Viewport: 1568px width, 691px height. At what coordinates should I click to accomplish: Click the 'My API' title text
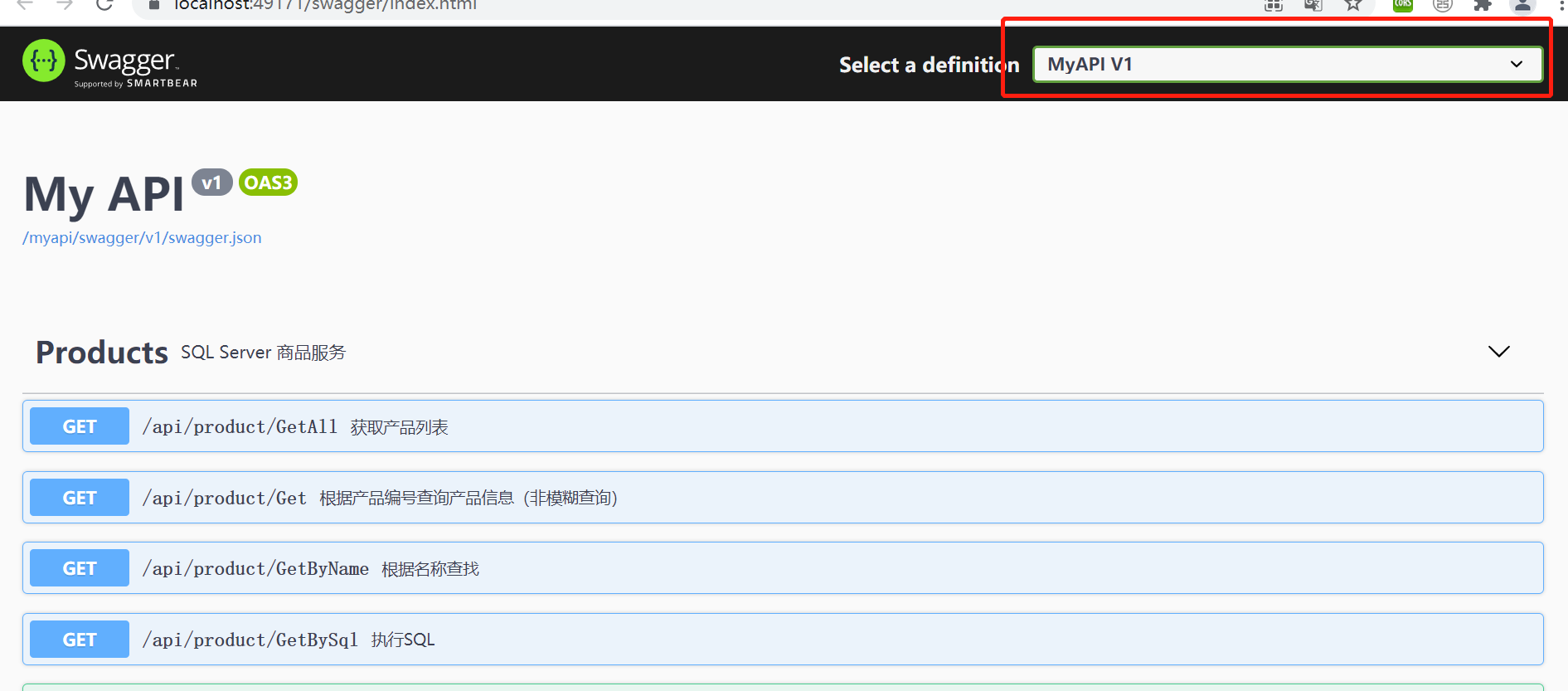click(104, 195)
